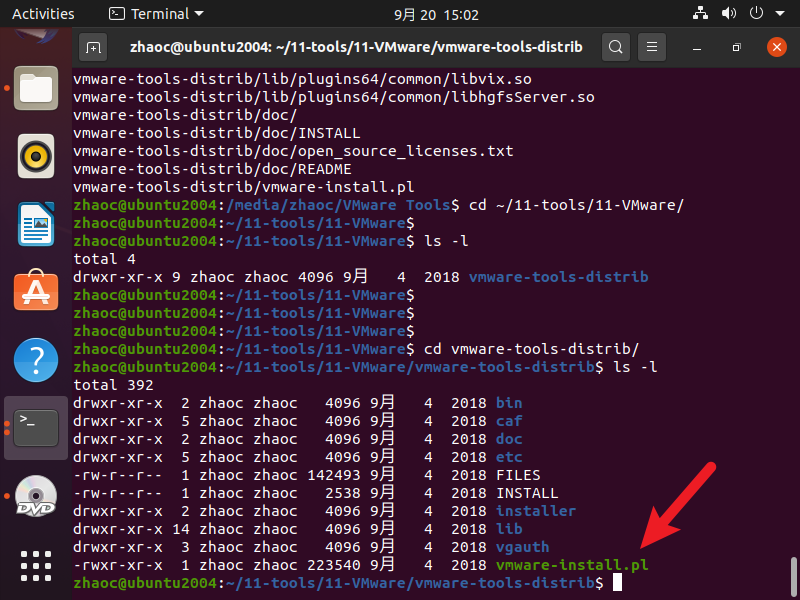This screenshot has width=800, height=600.
Task: Launch Rhythmbox from the dock
Action: click(36, 156)
